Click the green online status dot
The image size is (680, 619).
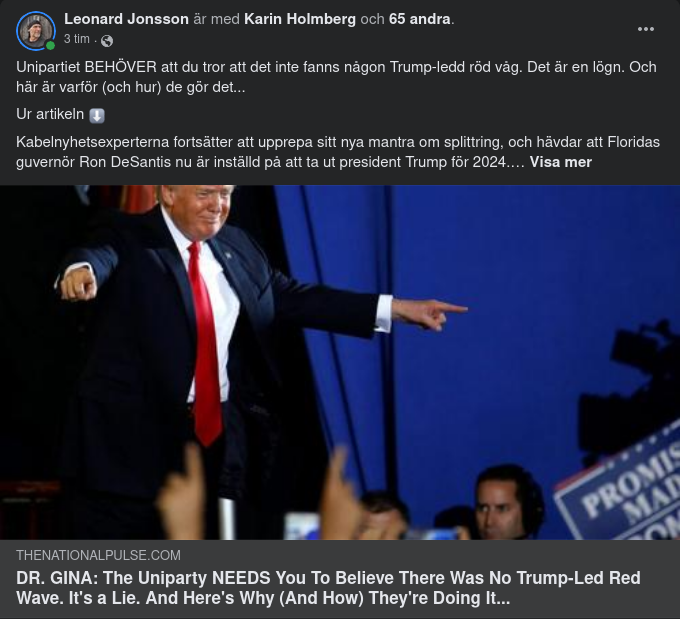(x=50, y=46)
